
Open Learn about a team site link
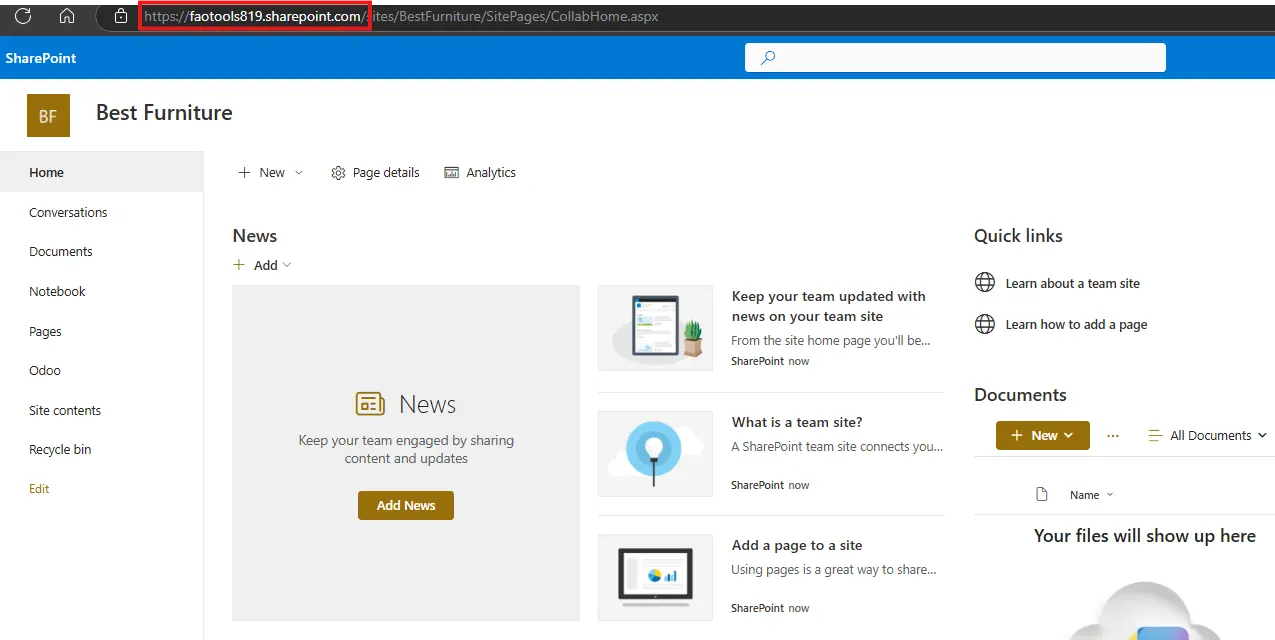point(1073,283)
